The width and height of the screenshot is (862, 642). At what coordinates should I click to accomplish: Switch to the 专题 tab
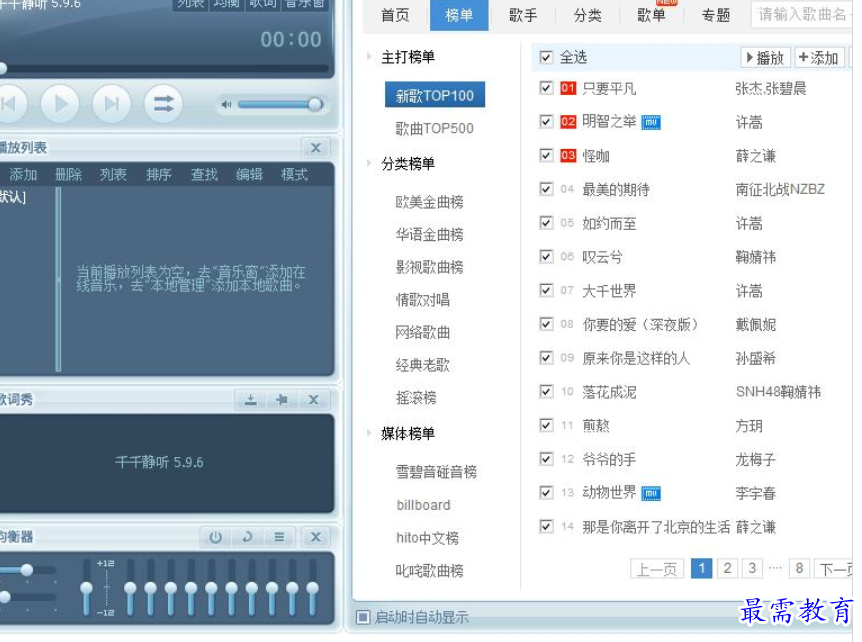[x=715, y=15]
